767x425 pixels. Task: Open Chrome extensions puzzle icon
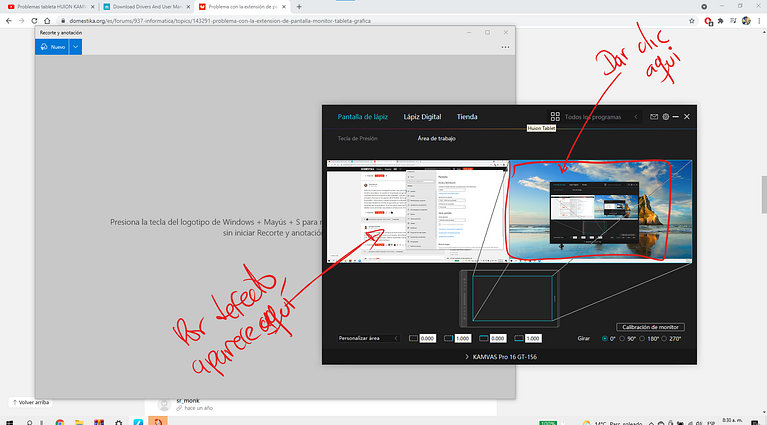pyautogui.click(x=721, y=21)
